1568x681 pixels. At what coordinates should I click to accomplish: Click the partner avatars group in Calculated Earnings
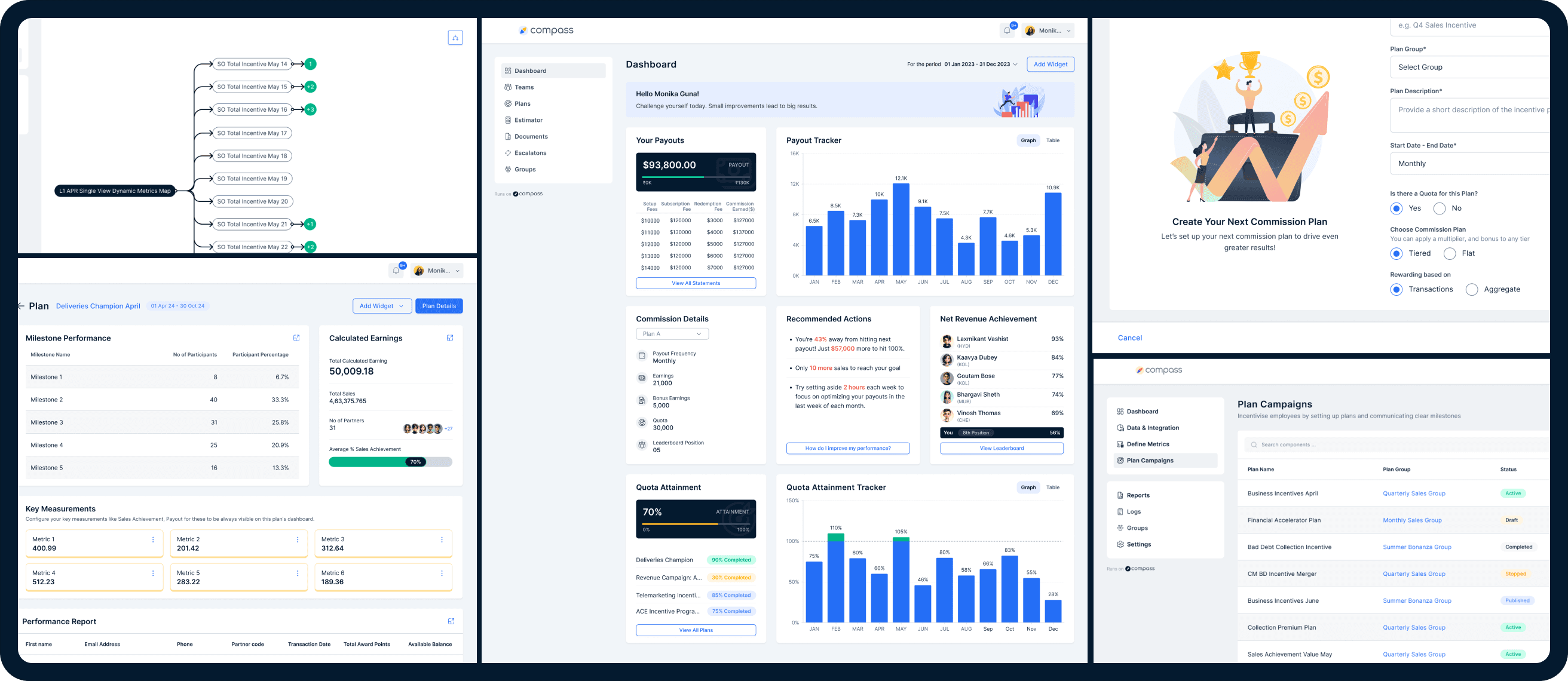click(423, 428)
